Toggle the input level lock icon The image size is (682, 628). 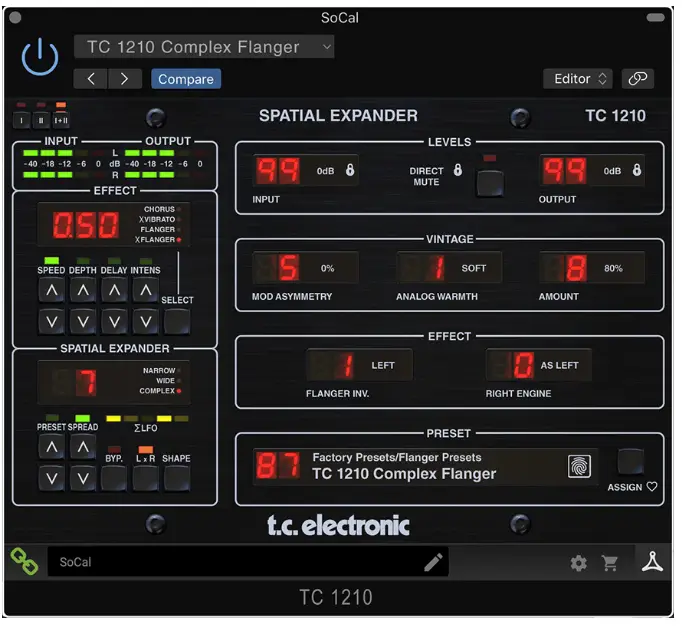[350, 170]
